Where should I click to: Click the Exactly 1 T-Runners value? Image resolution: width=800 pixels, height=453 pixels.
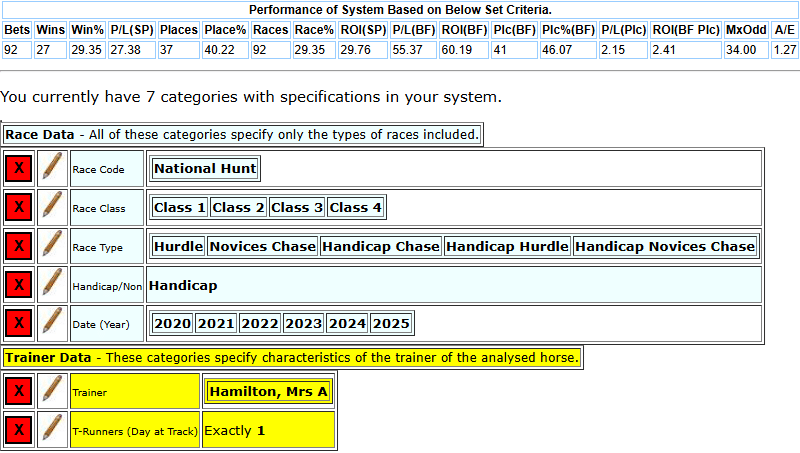point(235,431)
